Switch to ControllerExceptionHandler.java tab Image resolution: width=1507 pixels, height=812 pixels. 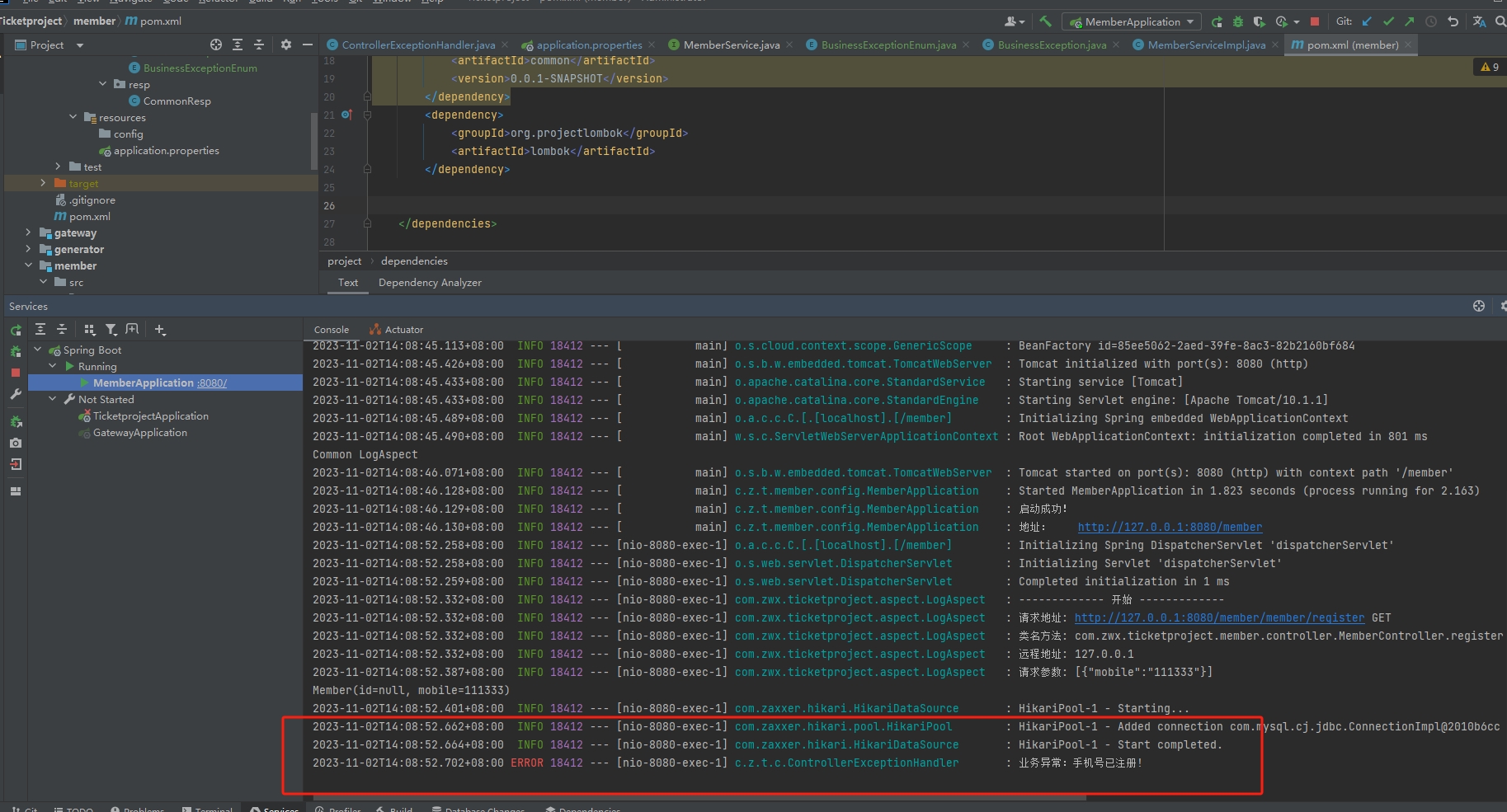pos(418,45)
